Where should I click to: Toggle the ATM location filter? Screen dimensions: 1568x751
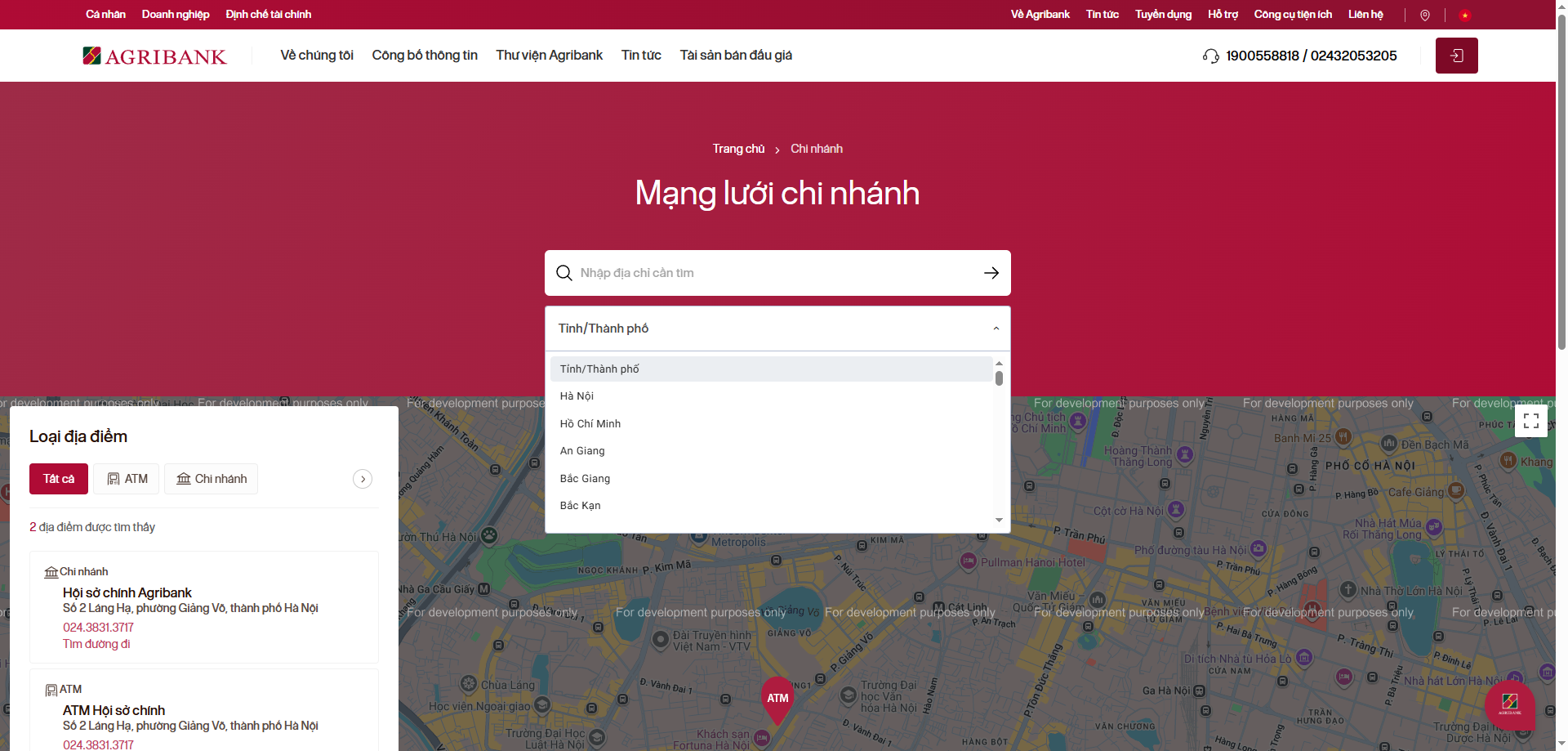(126, 479)
